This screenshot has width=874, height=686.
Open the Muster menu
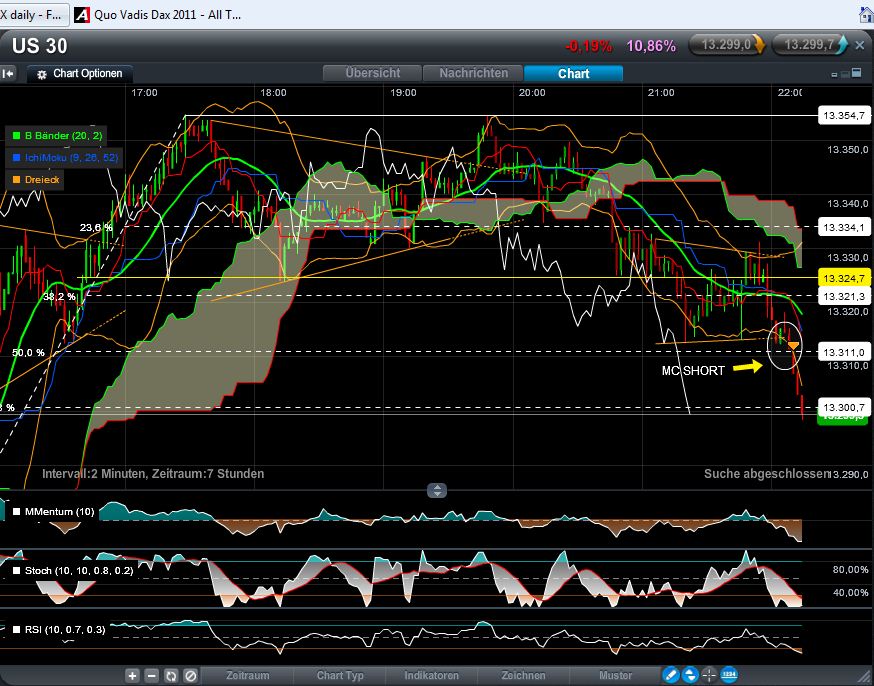pyautogui.click(x=615, y=675)
